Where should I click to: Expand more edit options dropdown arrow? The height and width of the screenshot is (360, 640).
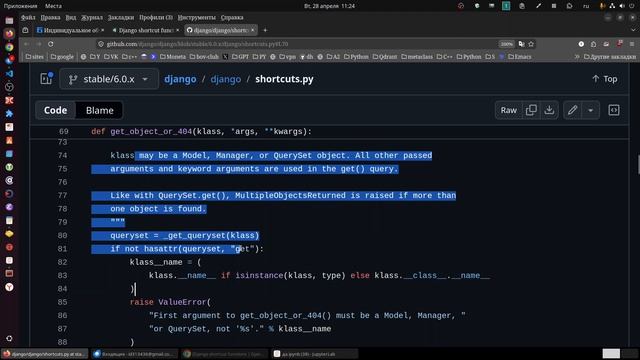(x=590, y=110)
